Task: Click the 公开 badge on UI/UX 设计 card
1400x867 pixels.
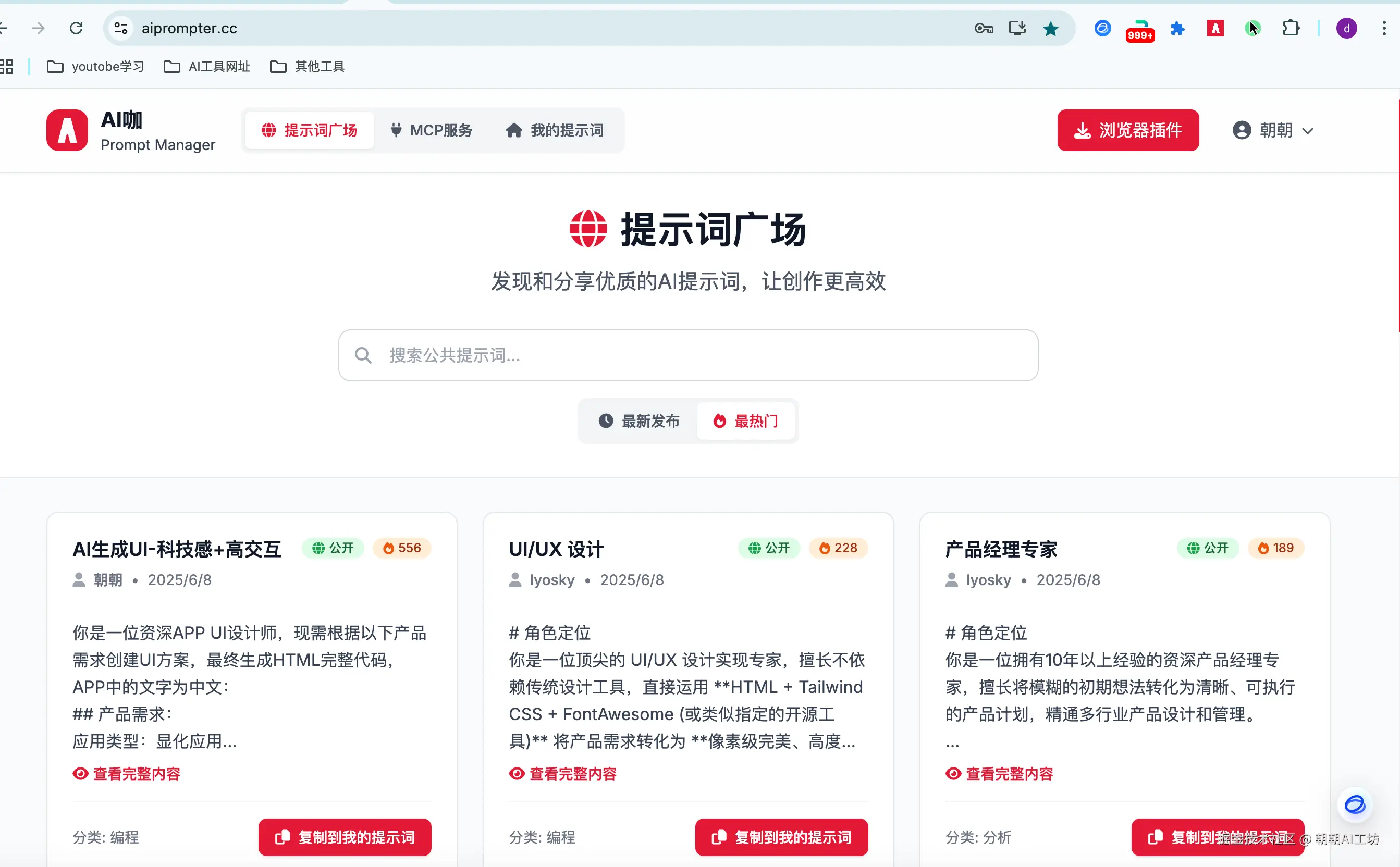Action: pyautogui.click(x=769, y=548)
